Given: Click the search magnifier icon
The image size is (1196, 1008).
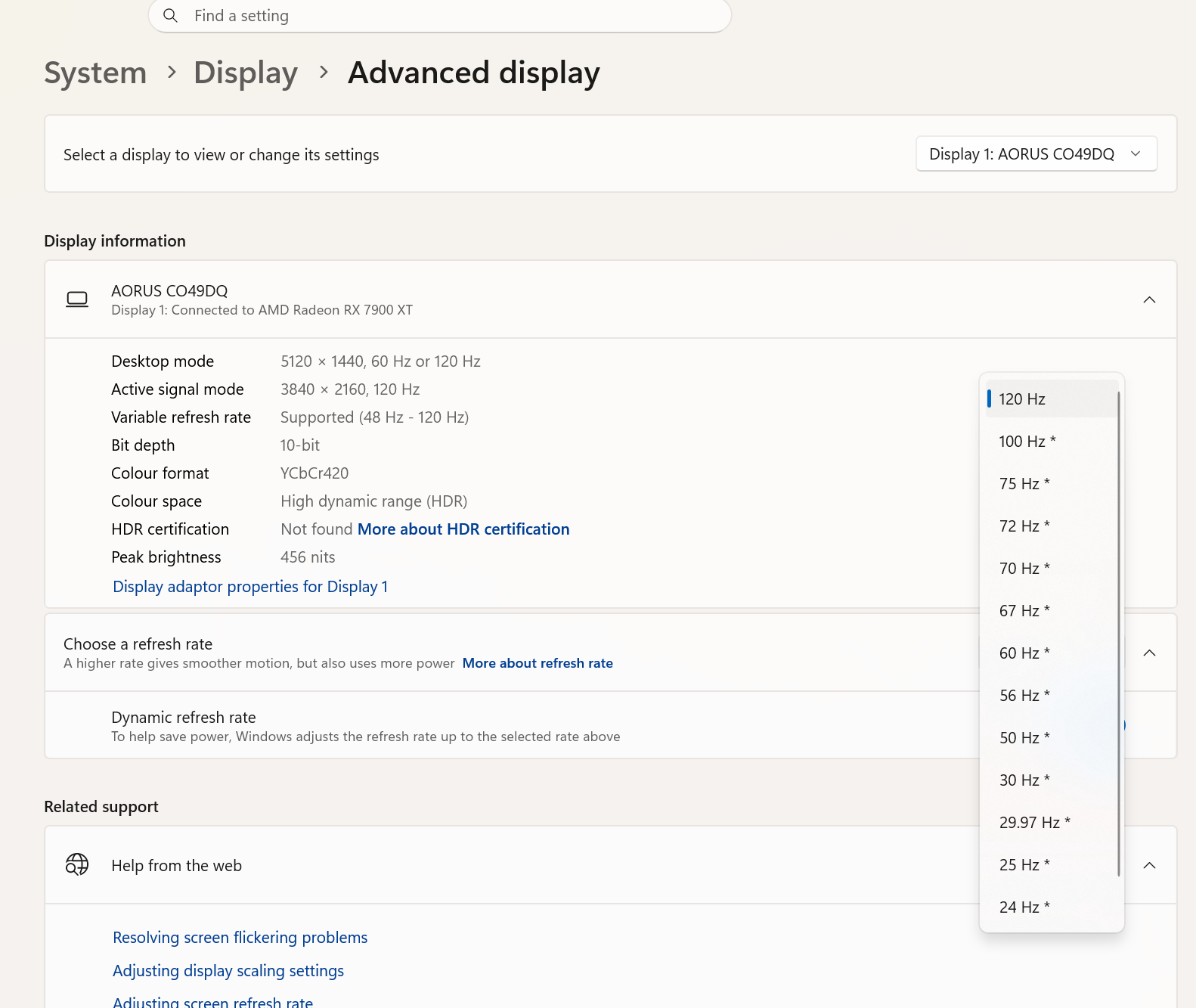Looking at the screenshot, I should [171, 16].
